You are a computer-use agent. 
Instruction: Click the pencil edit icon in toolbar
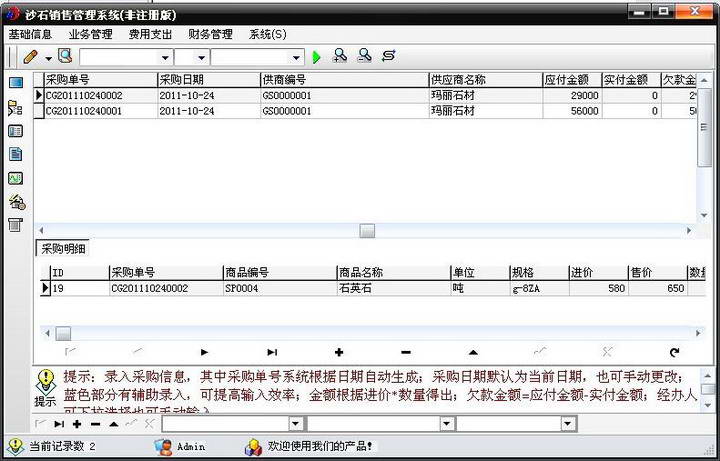[30, 57]
